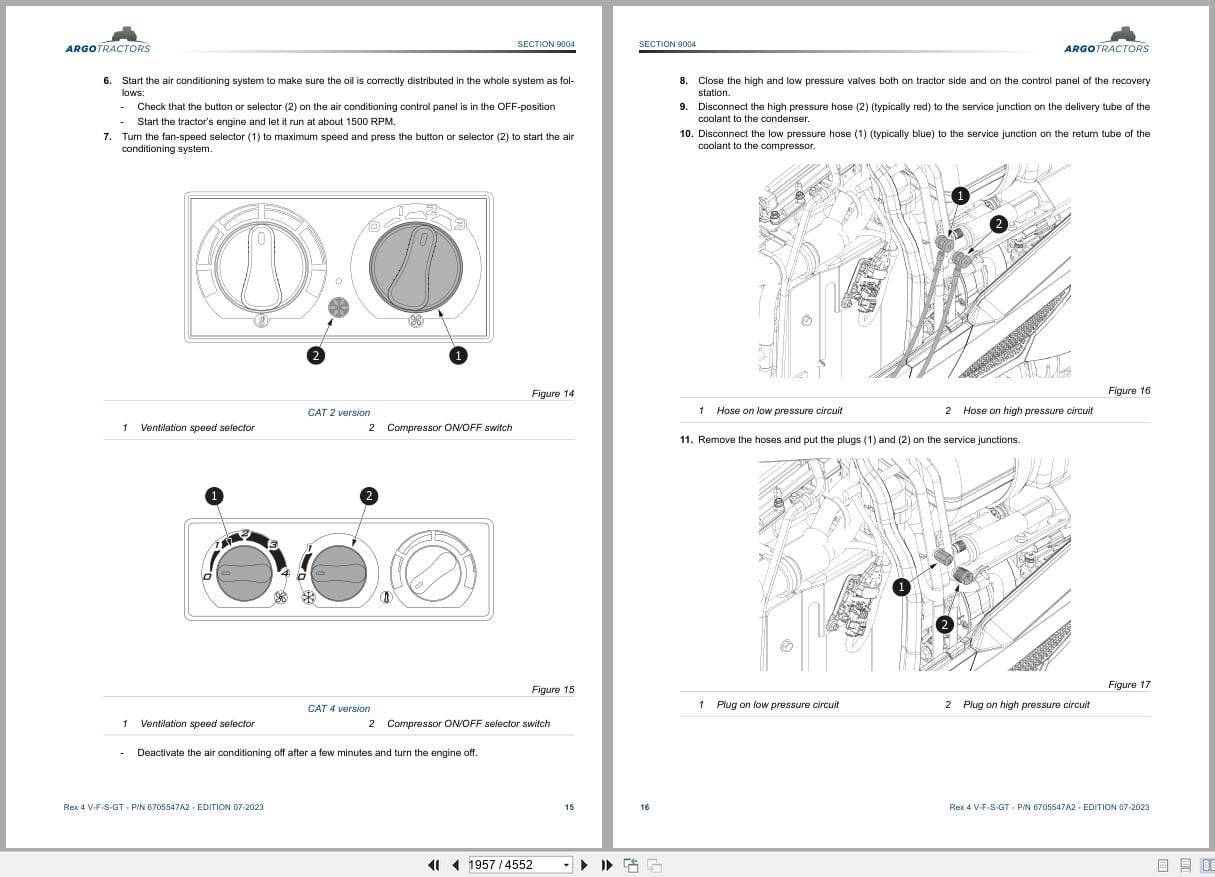Click the Figure 16 hose connection illustration
This screenshot has width=1215, height=877.
coord(915,271)
